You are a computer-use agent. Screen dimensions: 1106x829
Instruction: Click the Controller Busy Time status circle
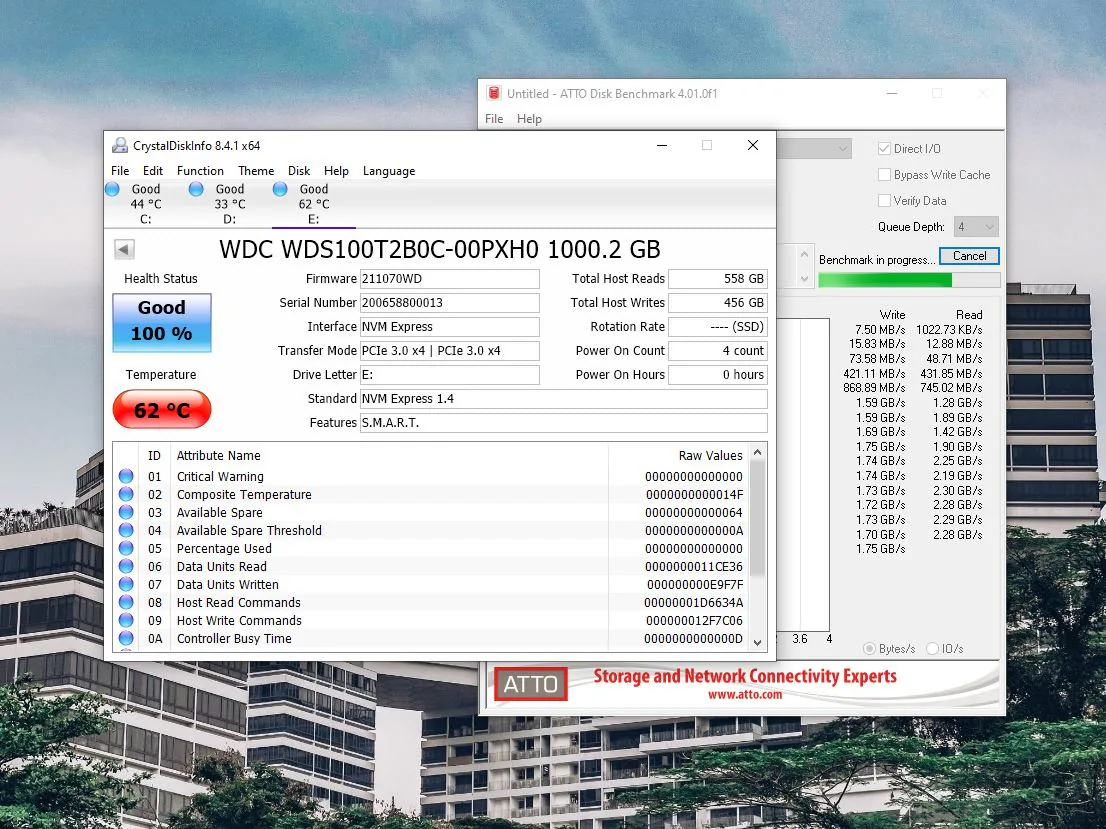pos(126,638)
